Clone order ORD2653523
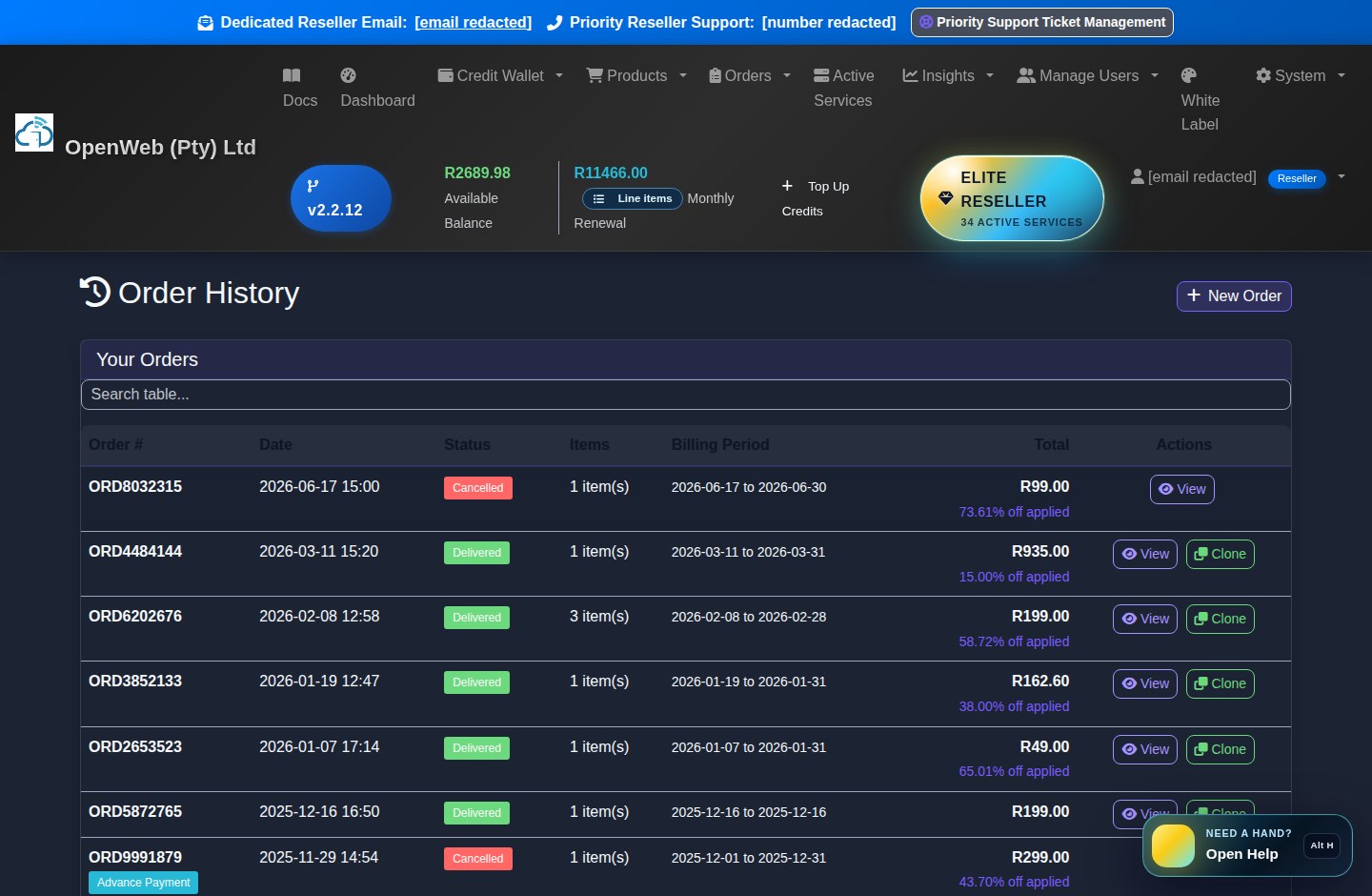 1221,749
